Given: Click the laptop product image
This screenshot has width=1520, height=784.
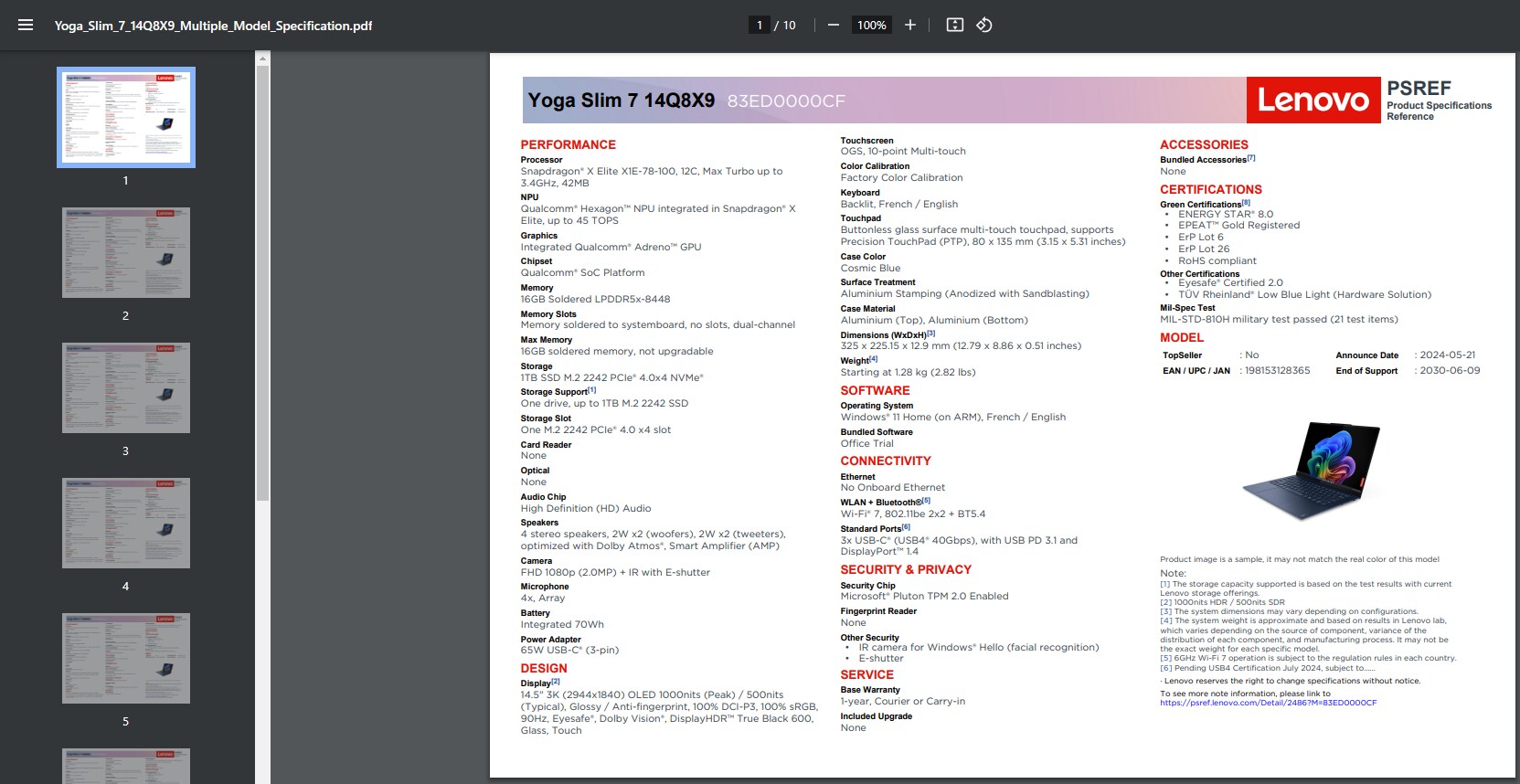Looking at the screenshot, I should (x=1311, y=471).
